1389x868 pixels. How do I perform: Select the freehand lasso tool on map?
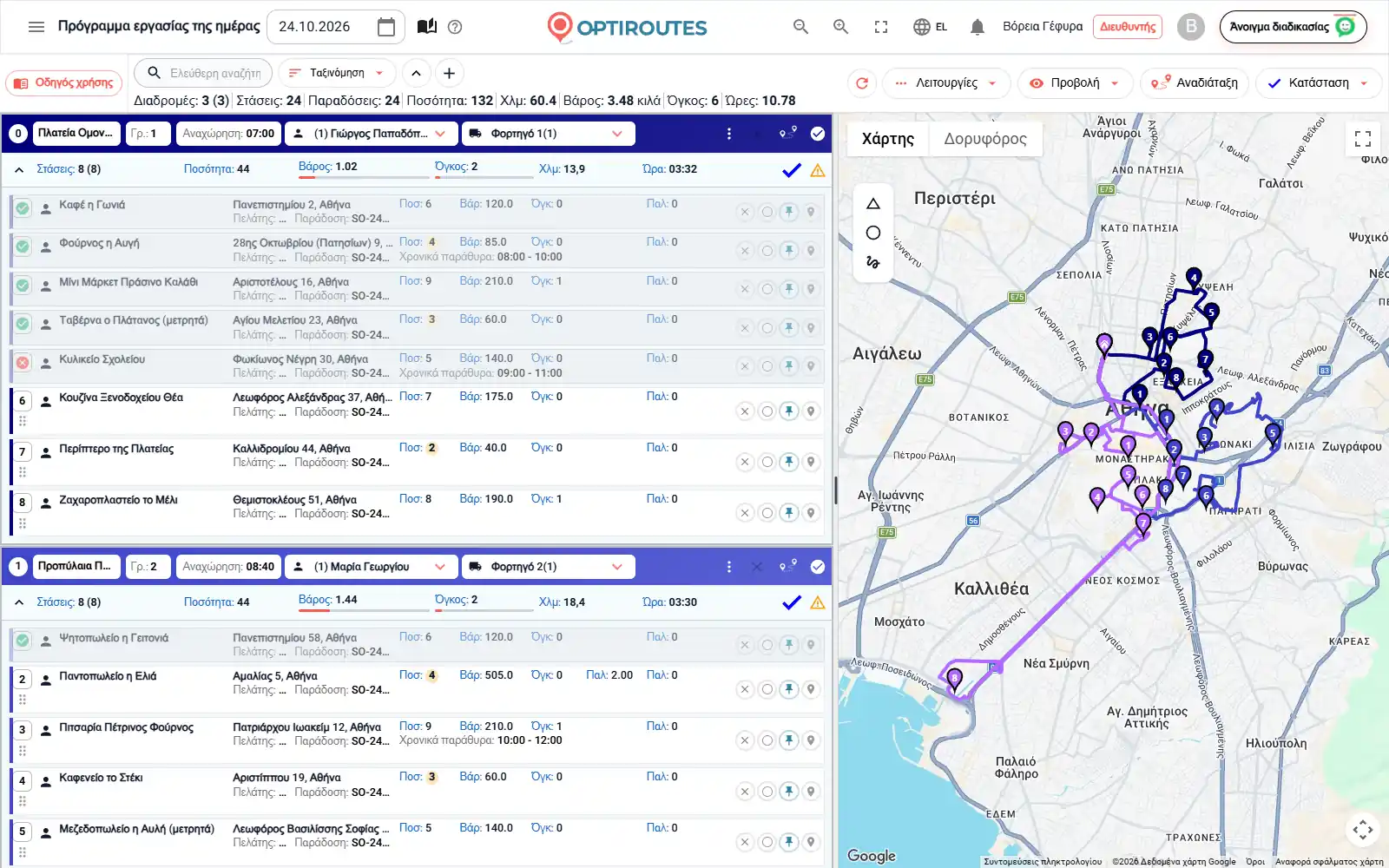873,261
